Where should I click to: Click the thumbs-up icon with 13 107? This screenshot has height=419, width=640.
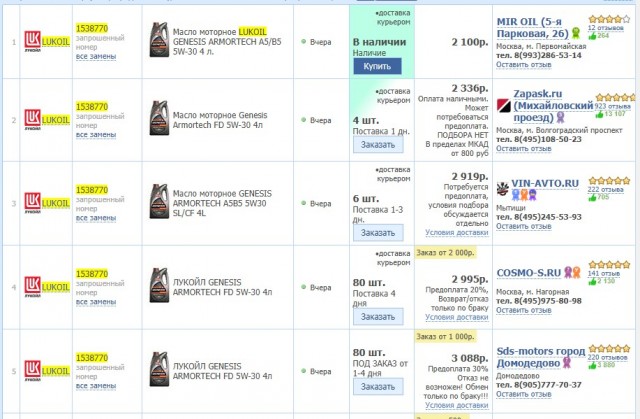(x=599, y=114)
